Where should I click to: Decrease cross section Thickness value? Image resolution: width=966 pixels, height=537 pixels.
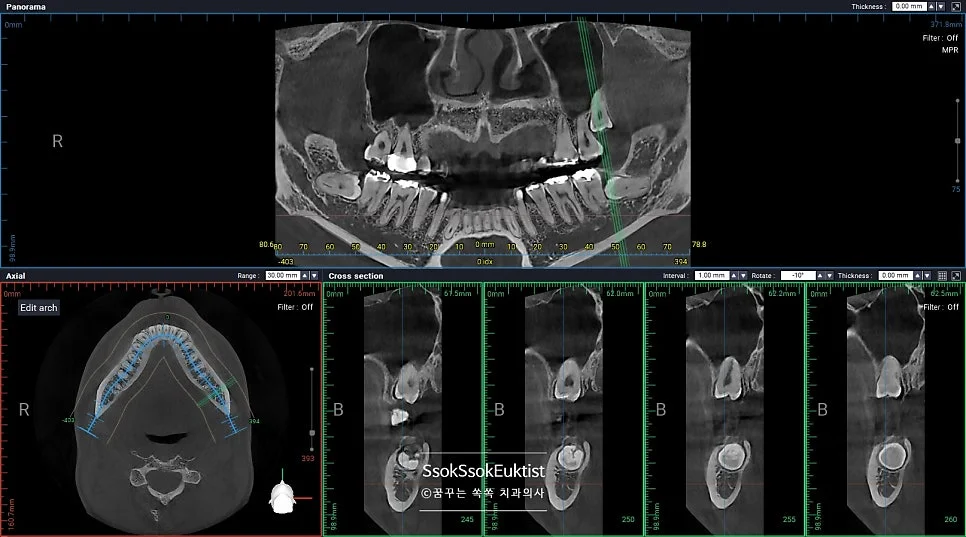pos(927,276)
